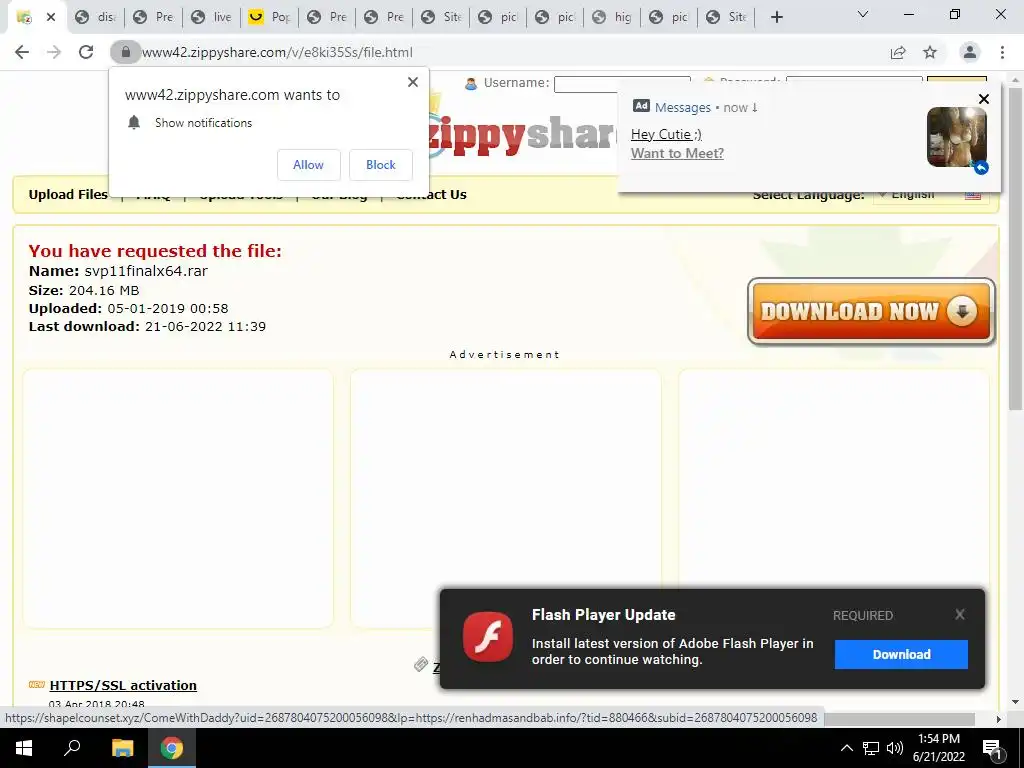Screen dimensions: 1024x768
Task: Click the bell icon next to Show notifications
Action: tap(134, 123)
